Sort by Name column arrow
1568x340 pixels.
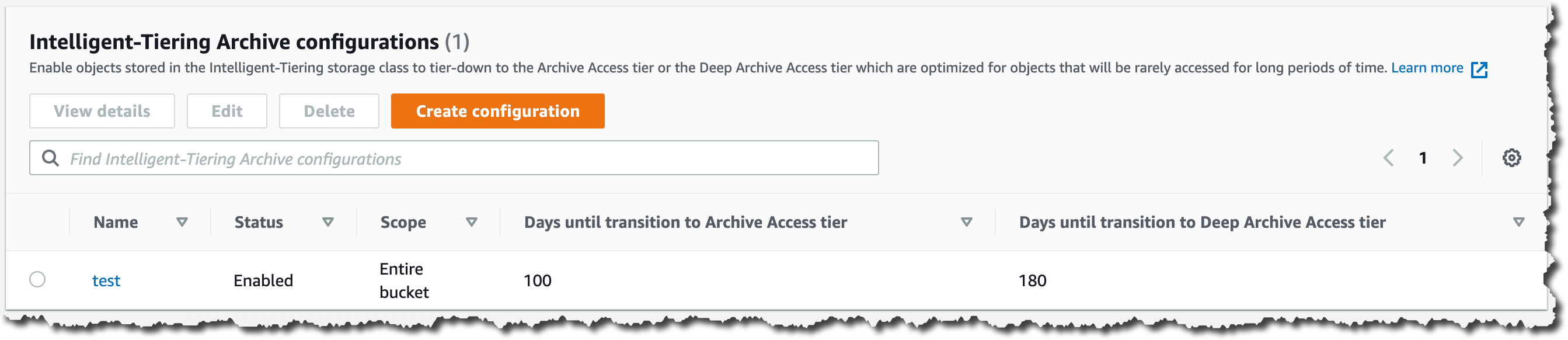click(x=182, y=223)
